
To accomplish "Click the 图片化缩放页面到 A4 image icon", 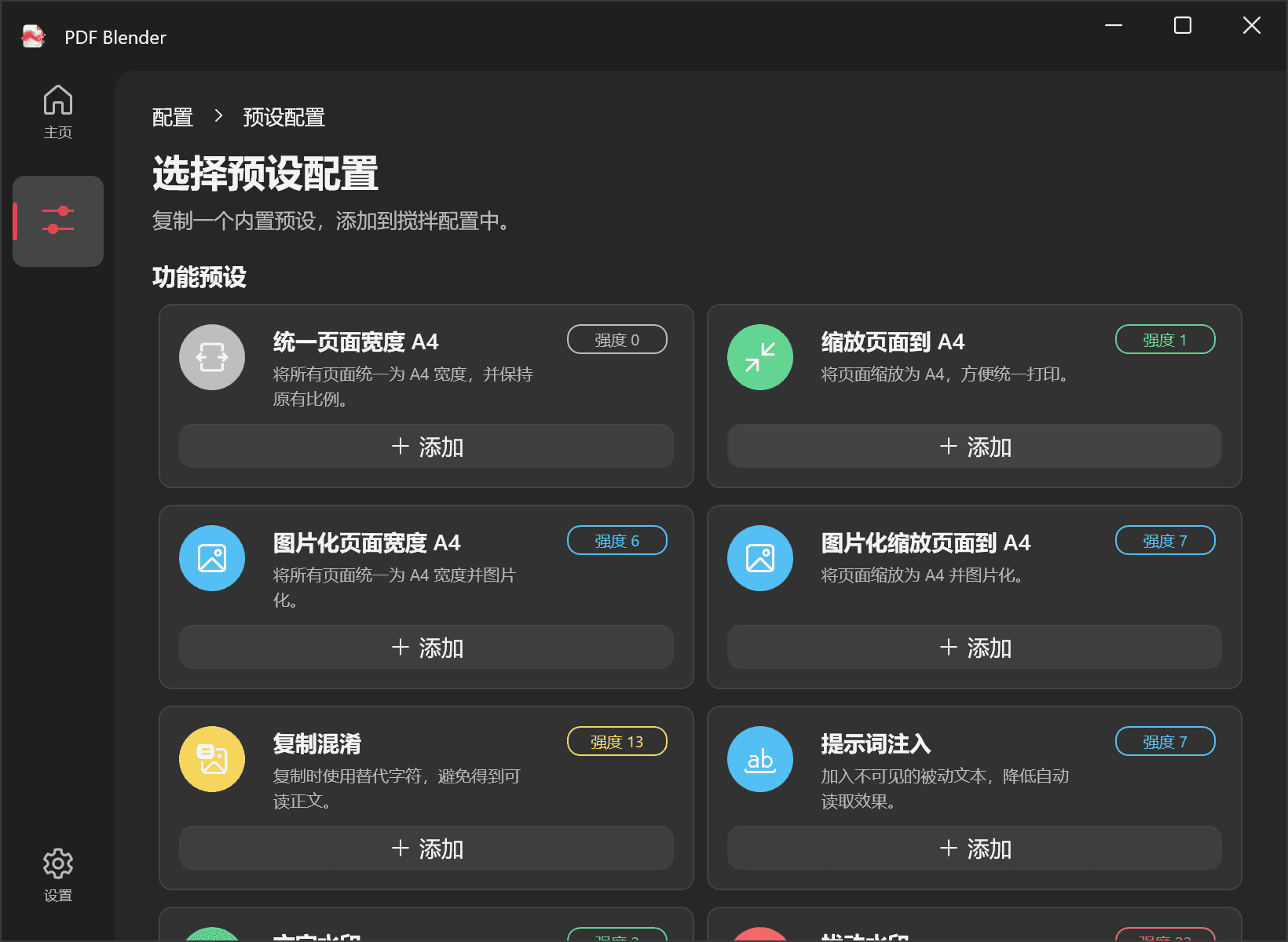I will tap(760, 558).
